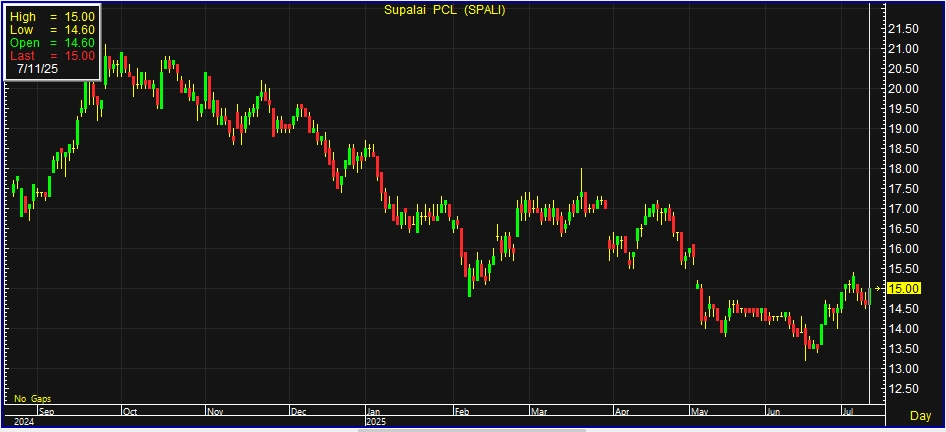This screenshot has width=946, height=432.
Task: Click the Jul label on the time axis
Action: coord(848,412)
